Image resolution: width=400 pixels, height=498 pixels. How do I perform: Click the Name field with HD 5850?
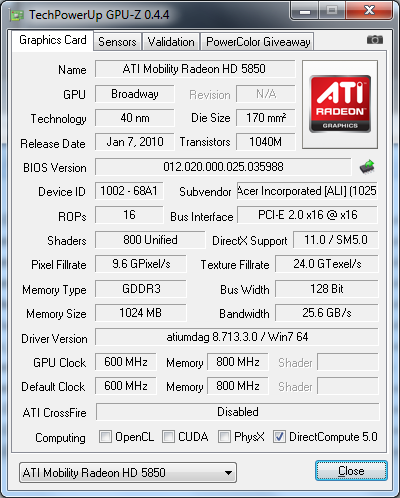point(195,69)
